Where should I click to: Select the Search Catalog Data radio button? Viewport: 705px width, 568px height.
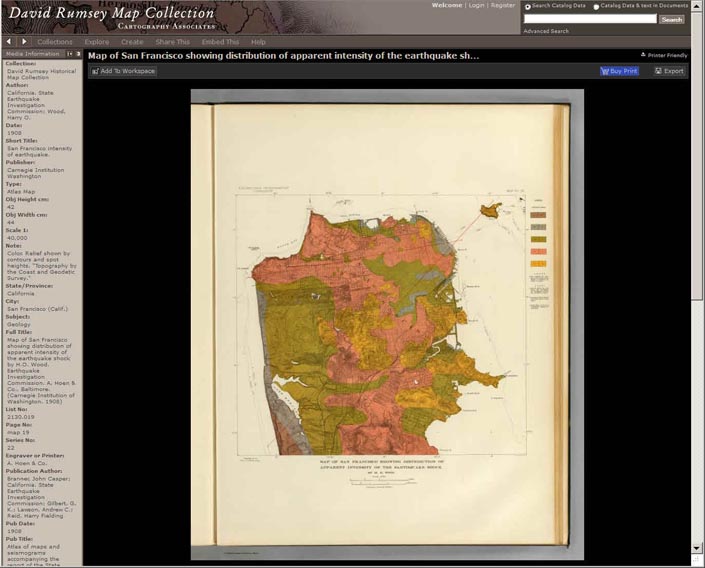(528, 6)
